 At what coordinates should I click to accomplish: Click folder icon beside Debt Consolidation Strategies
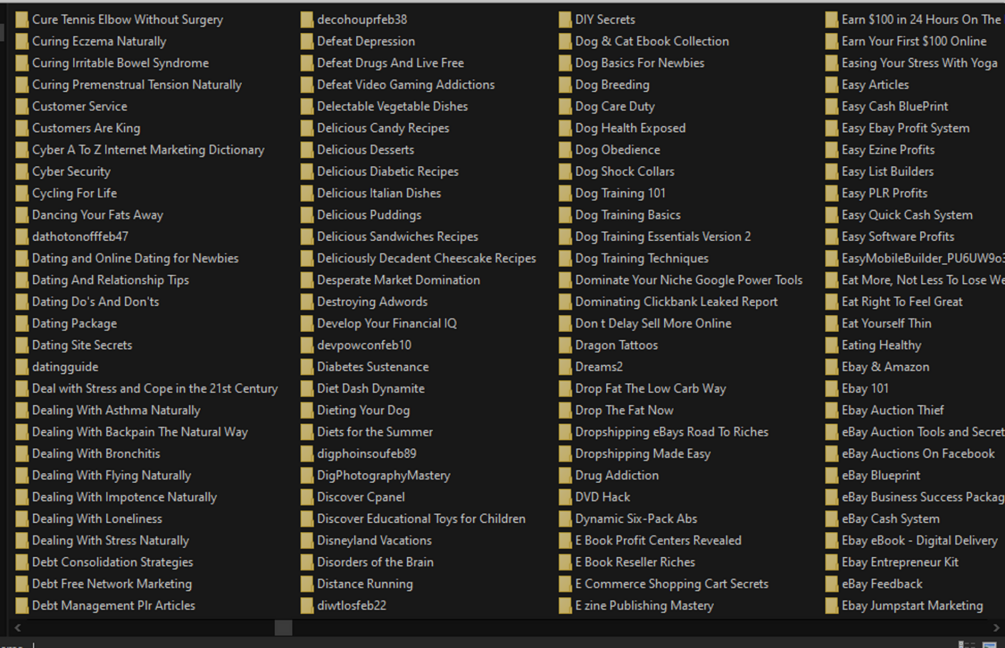click(x=22, y=562)
